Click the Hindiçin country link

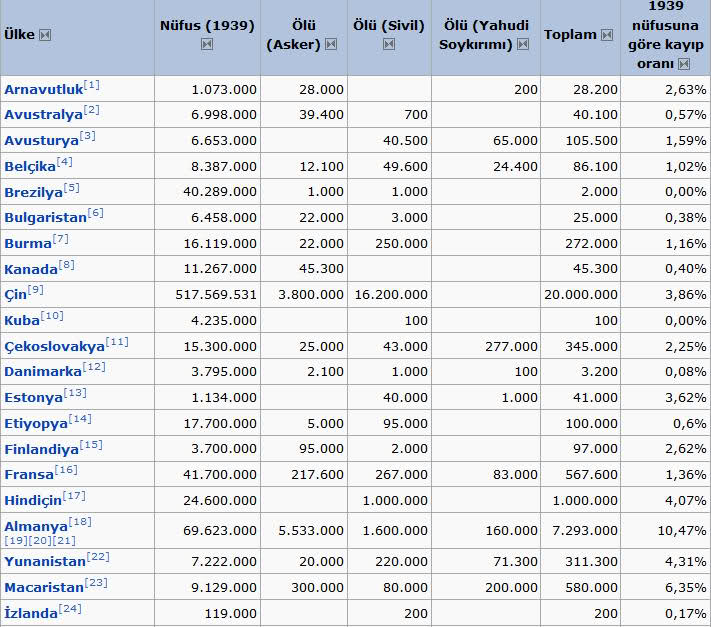(x=32, y=498)
